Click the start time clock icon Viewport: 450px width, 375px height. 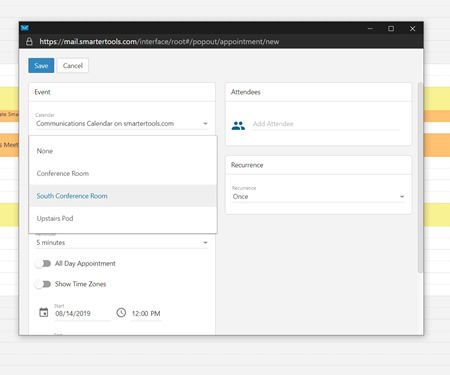point(121,313)
